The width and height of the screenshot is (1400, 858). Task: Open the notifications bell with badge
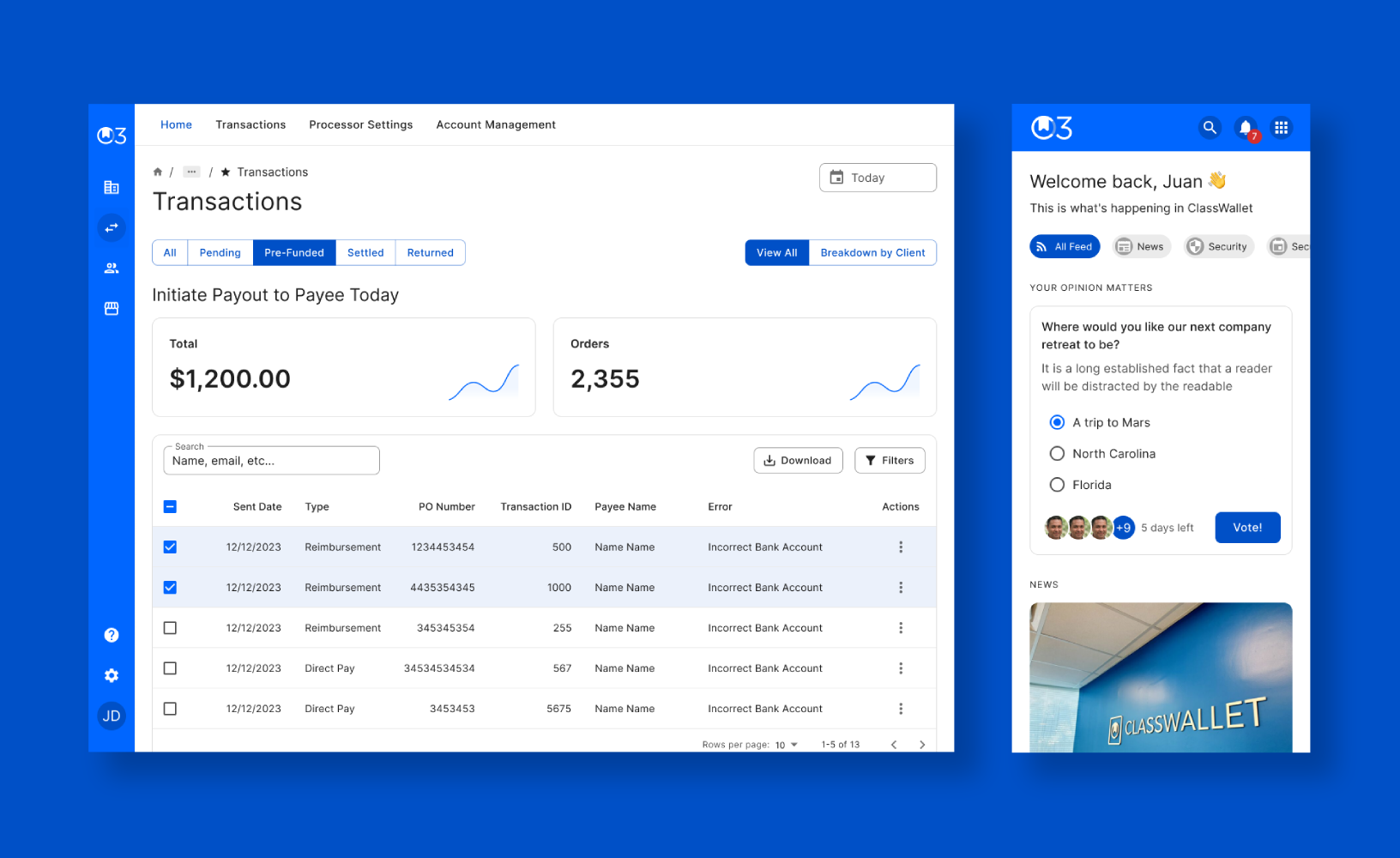coord(1246,127)
